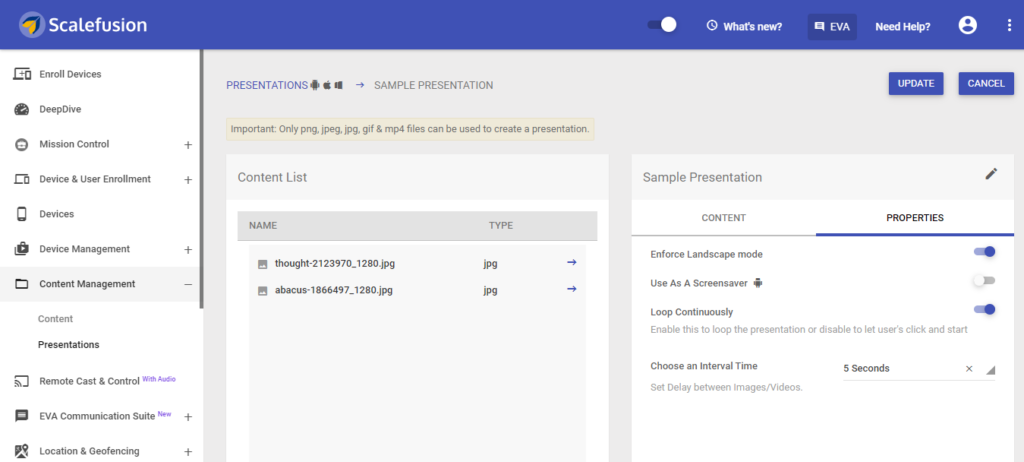This screenshot has height=462, width=1024.
Task: Switch to the CONTENT tab
Action: pos(724,218)
